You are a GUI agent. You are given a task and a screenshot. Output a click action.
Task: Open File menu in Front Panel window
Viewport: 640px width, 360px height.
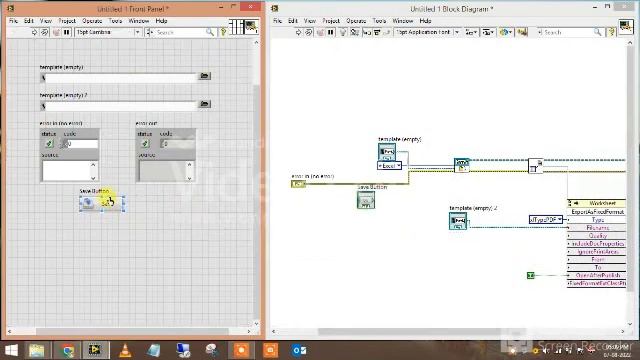coord(13,21)
